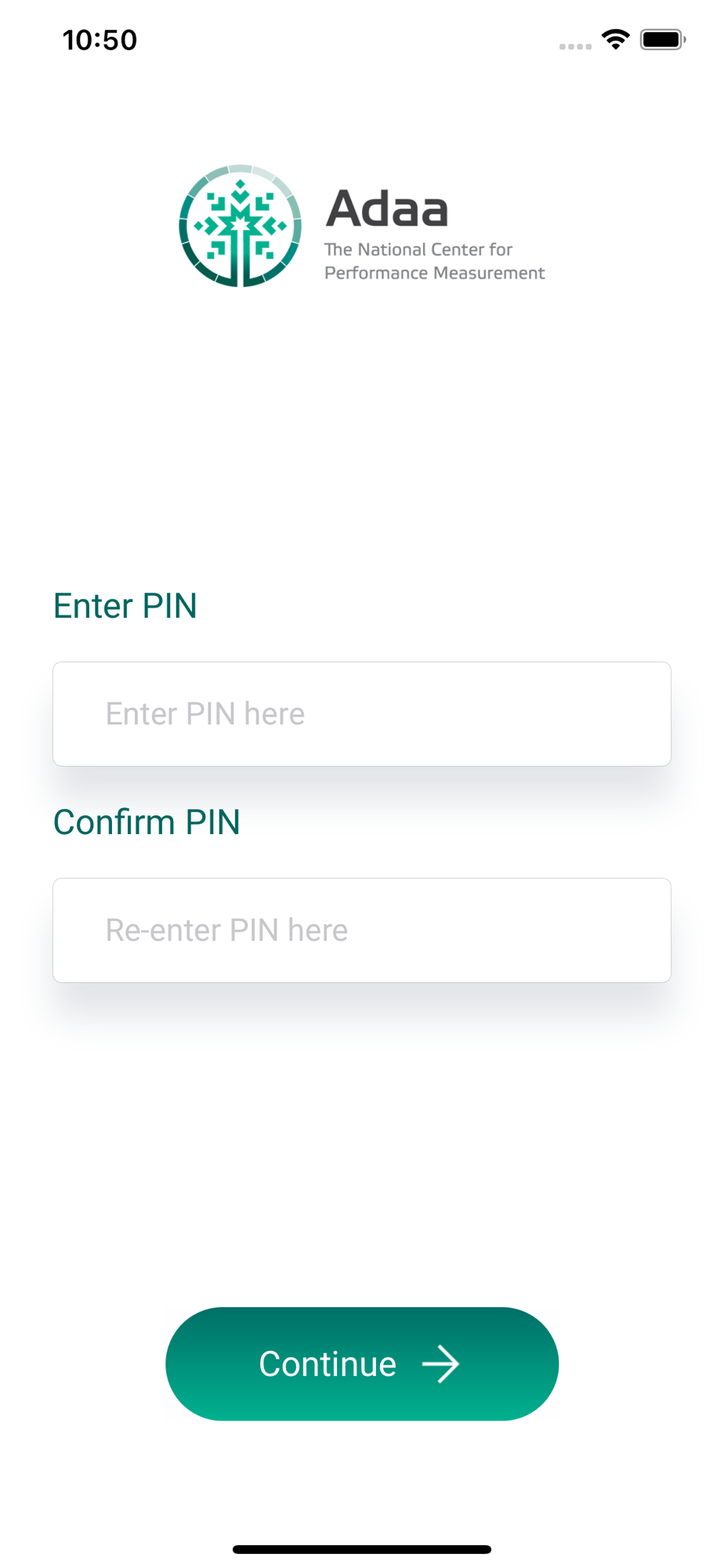Tap the Adaa circular tree logo
The height and width of the screenshot is (1568, 724).
pyautogui.click(x=240, y=226)
